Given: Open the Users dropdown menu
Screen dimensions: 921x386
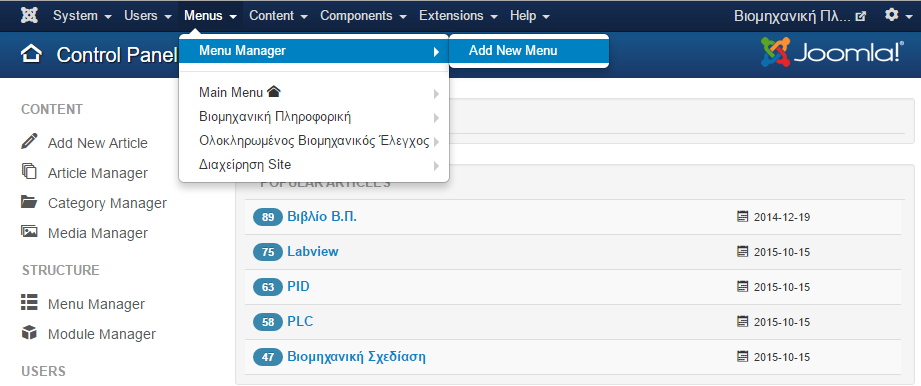Looking at the screenshot, I should (148, 16).
